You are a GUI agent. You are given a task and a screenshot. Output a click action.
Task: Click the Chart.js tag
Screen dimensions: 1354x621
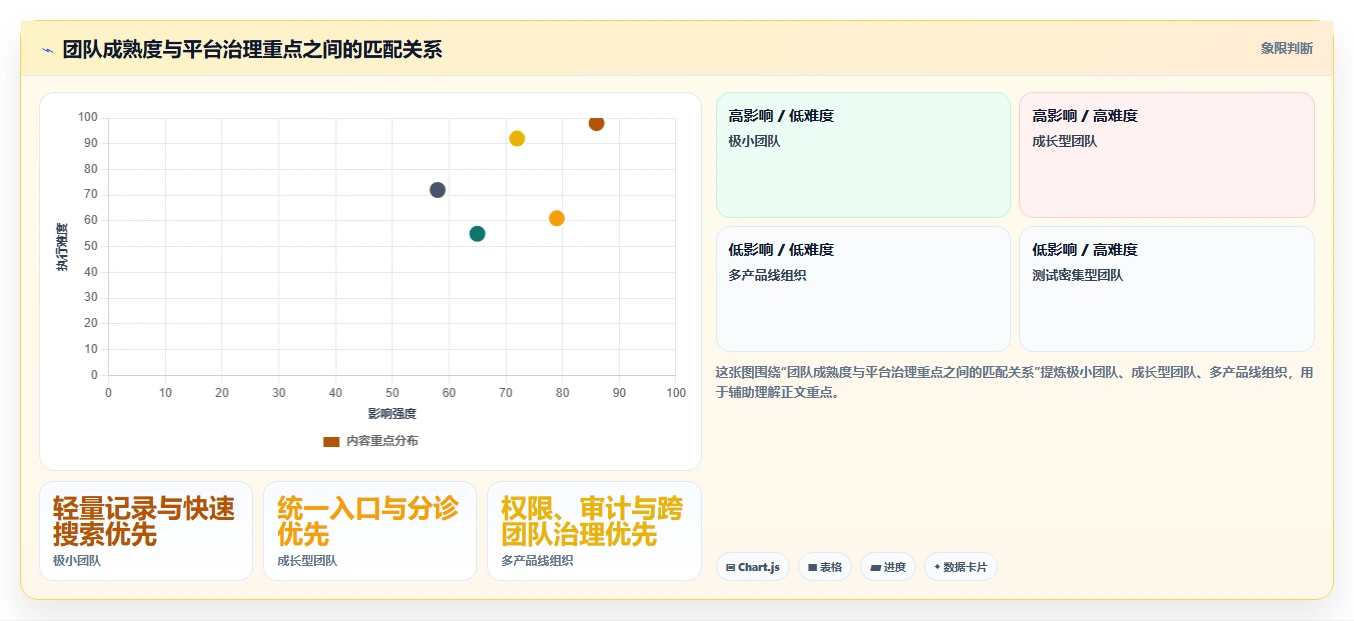tap(752, 567)
